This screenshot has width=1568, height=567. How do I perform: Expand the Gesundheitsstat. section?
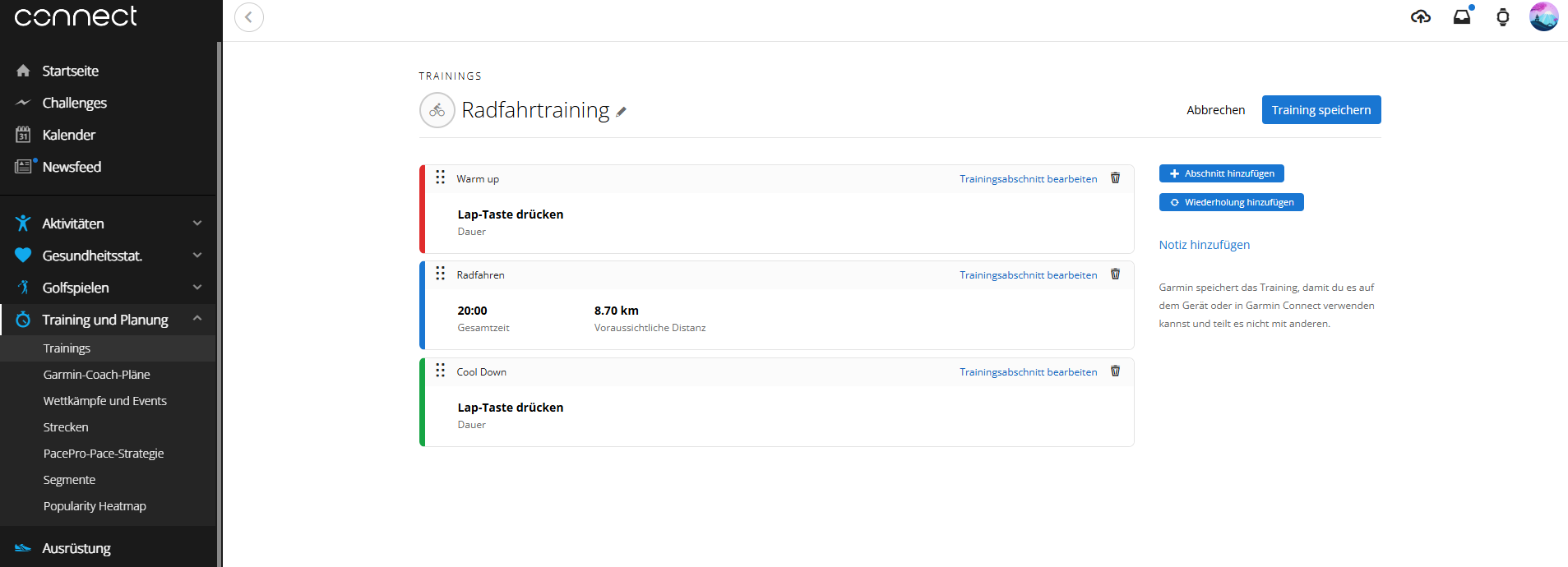pyautogui.click(x=197, y=256)
